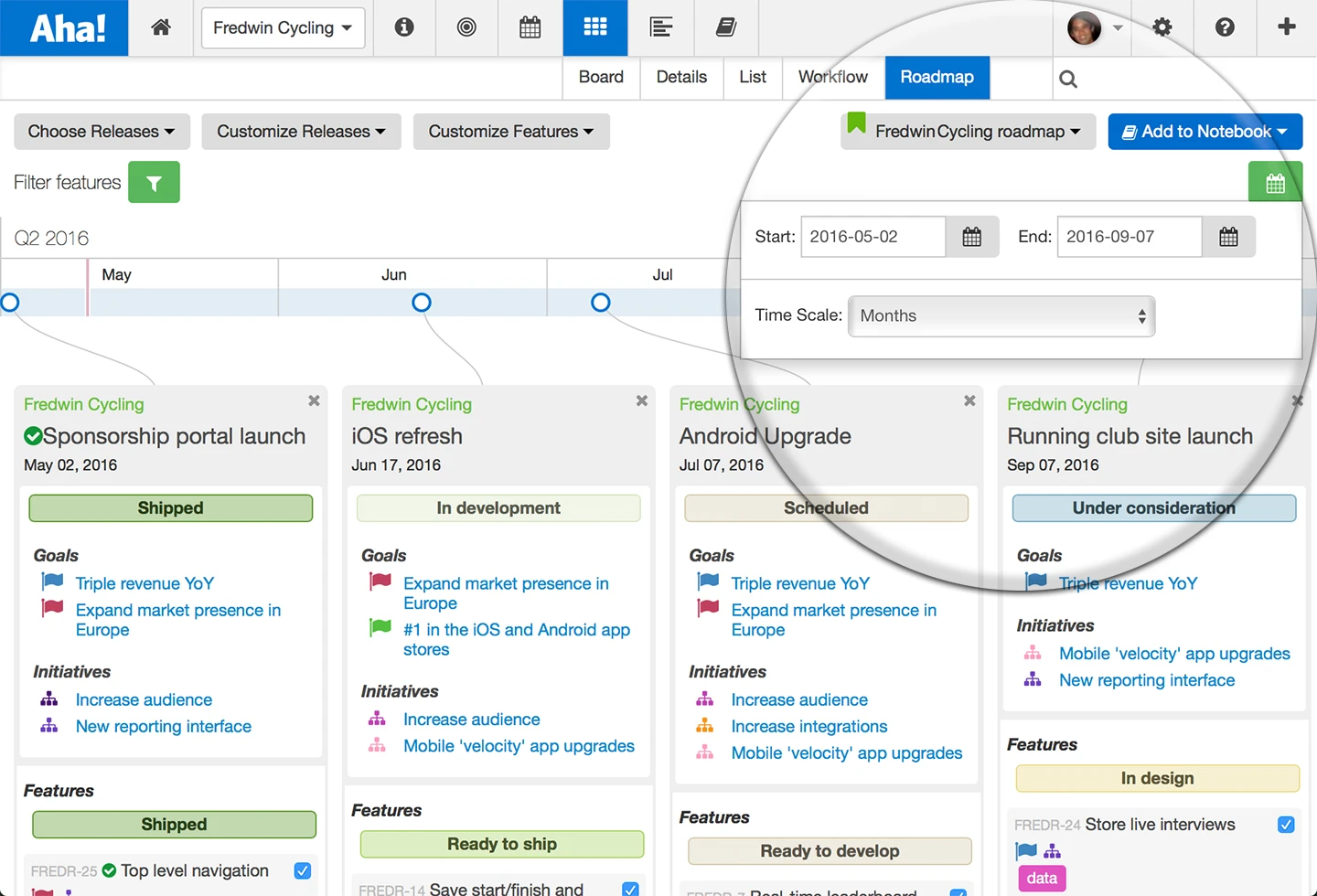Click the plus add icon
The image size is (1317, 896).
point(1287,27)
